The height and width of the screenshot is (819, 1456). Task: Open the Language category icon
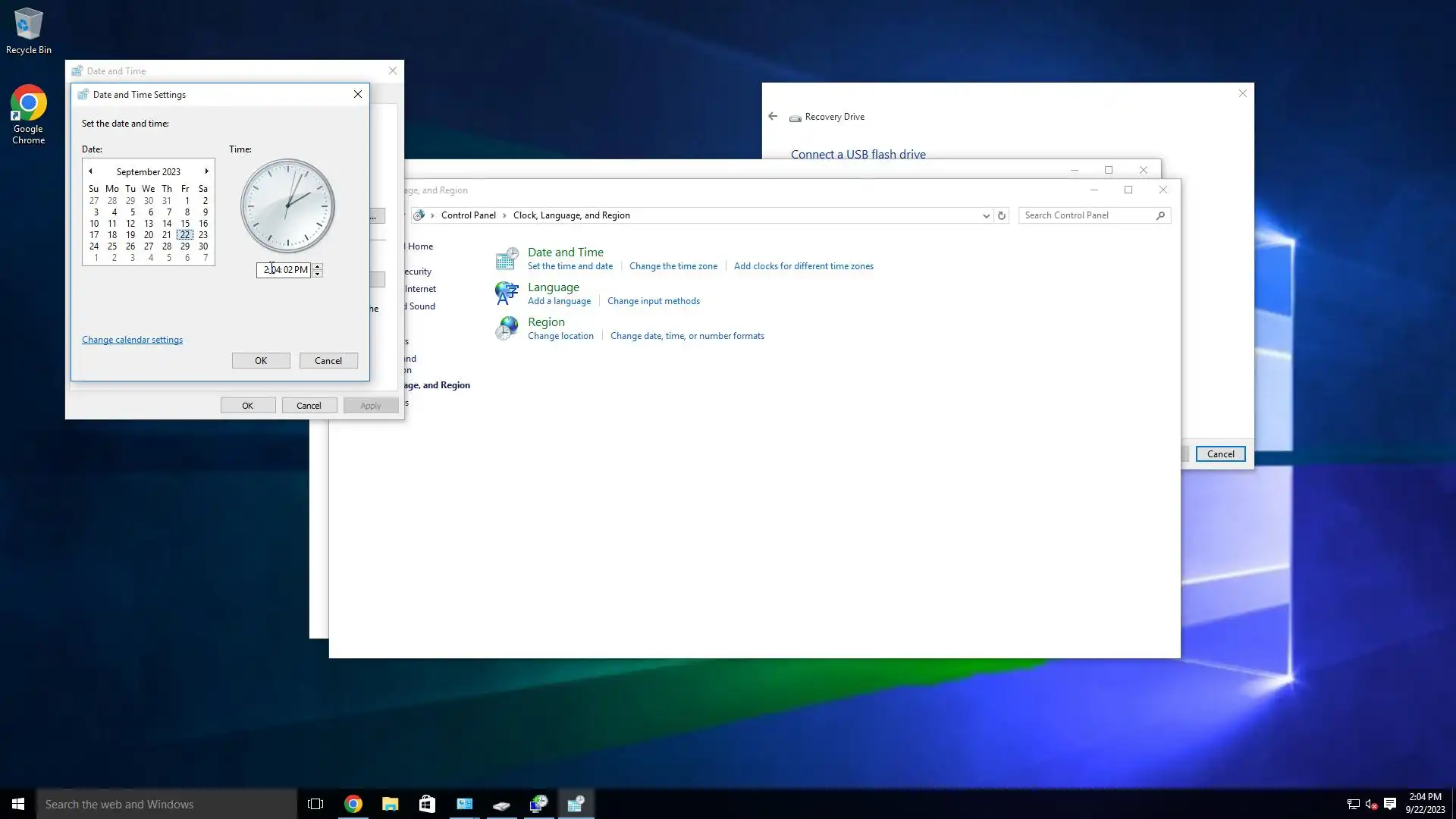coord(507,293)
